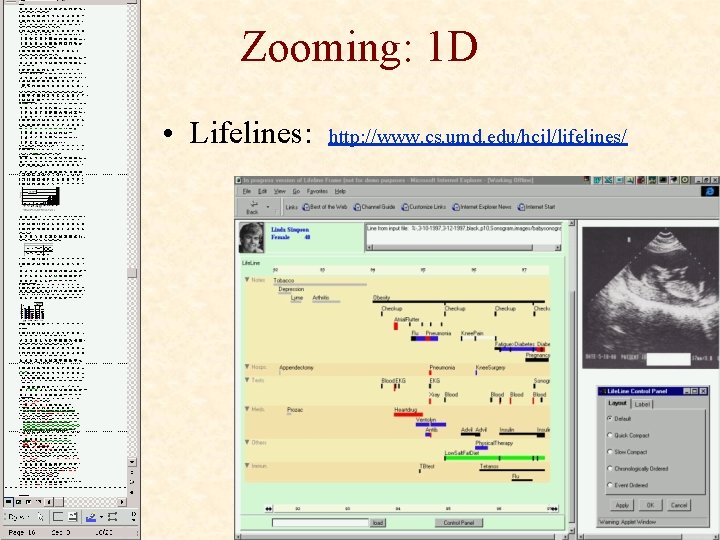
Task: Open the Channel Guide link
Action: point(374,207)
